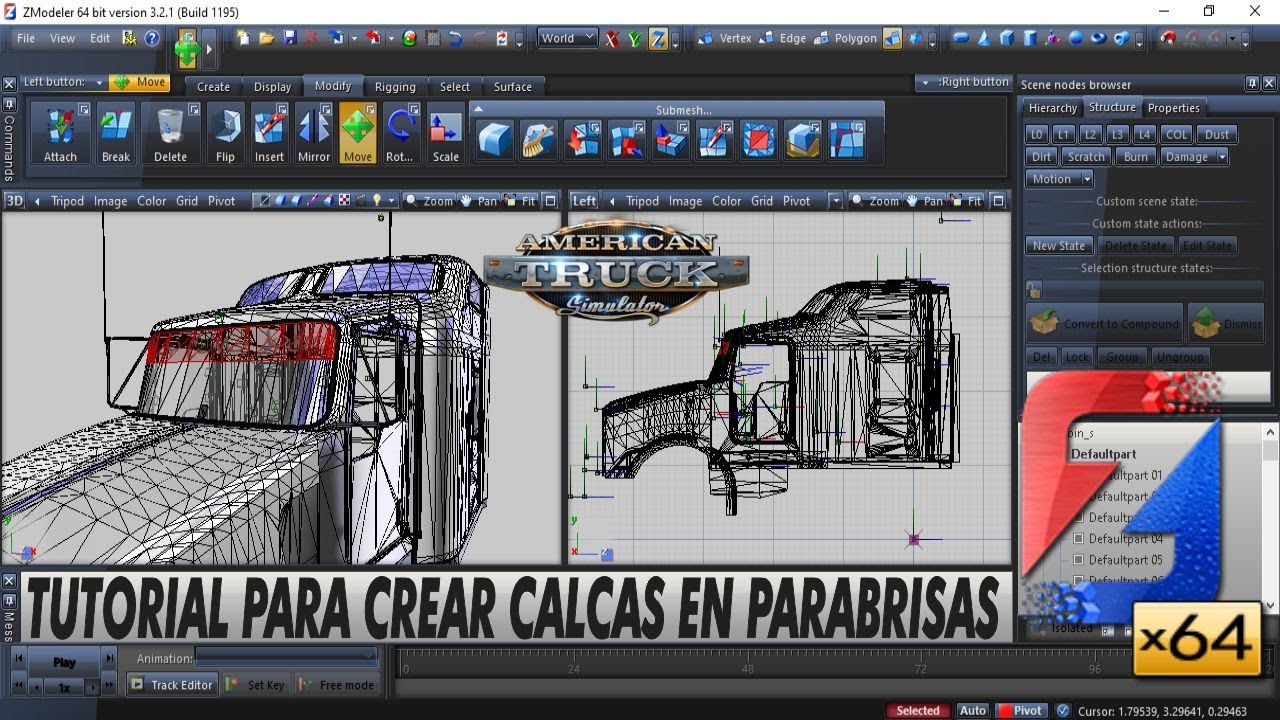Click the New State button
This screenshot has width=1280, height=720.
point(1059,245)
